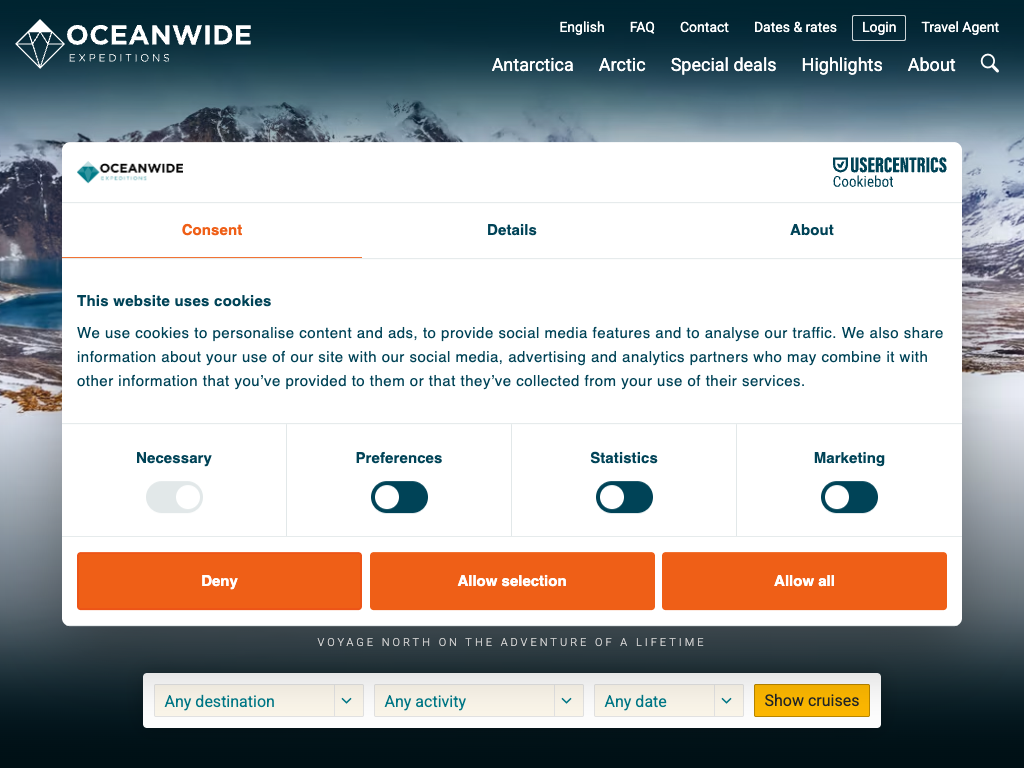The width and height of the screenshot is (1024, 768).
Task: Click the Oceanwide Expeditions header logo
Action: click(134, 44)
